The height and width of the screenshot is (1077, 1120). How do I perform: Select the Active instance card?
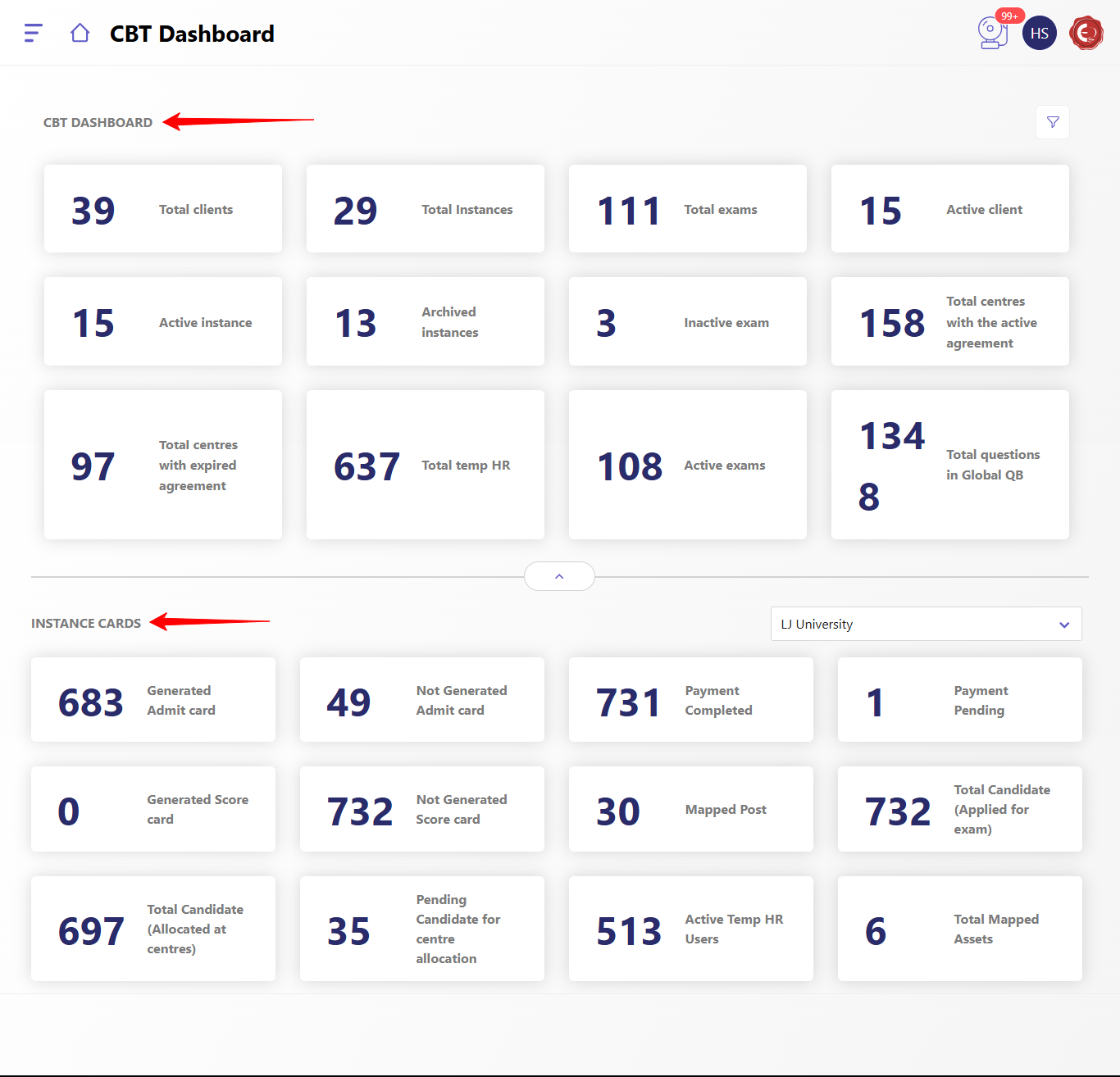click(163, 321)
